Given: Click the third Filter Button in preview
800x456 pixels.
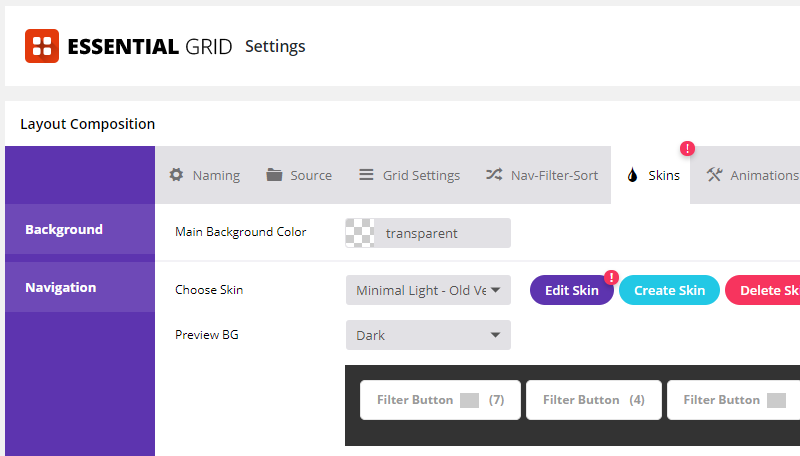Looking at the screenshot, I should tap(734, 400).
